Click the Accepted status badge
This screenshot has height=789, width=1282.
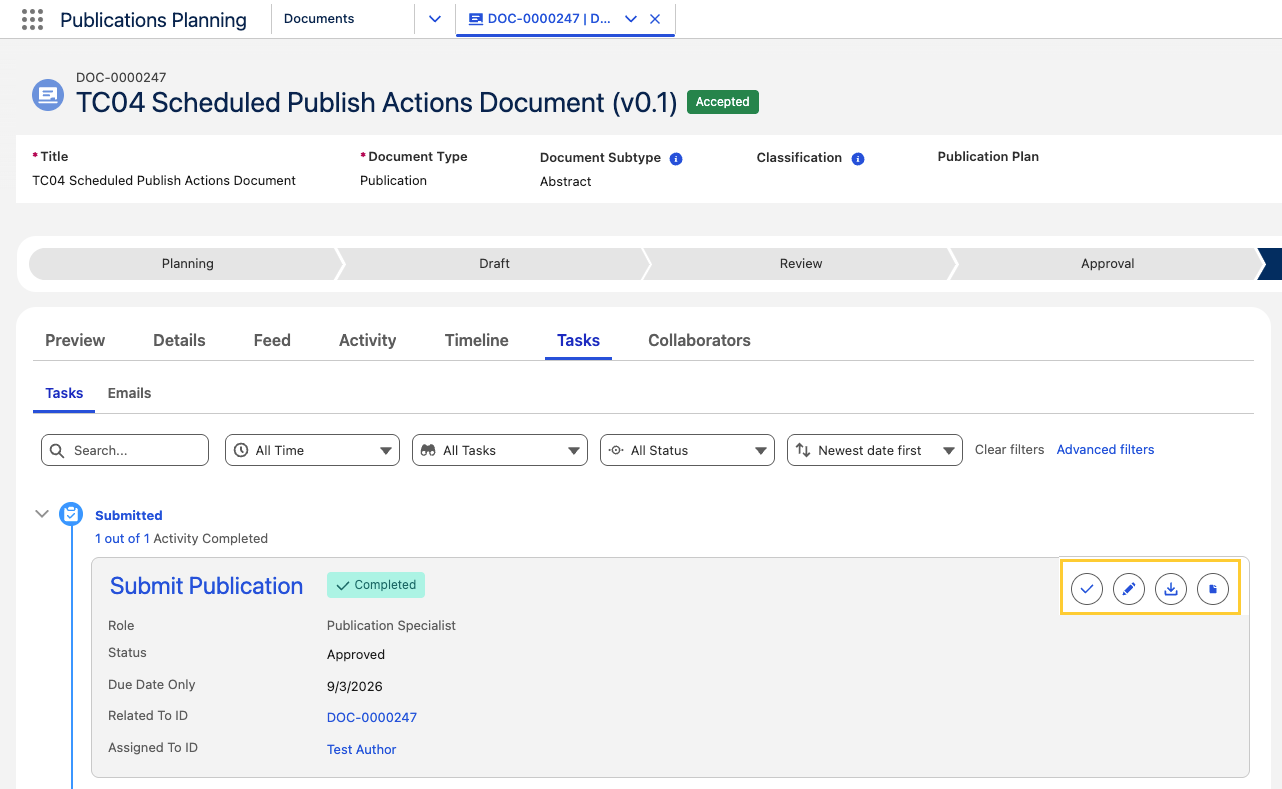pyautogui.click(x=723, y=102)
